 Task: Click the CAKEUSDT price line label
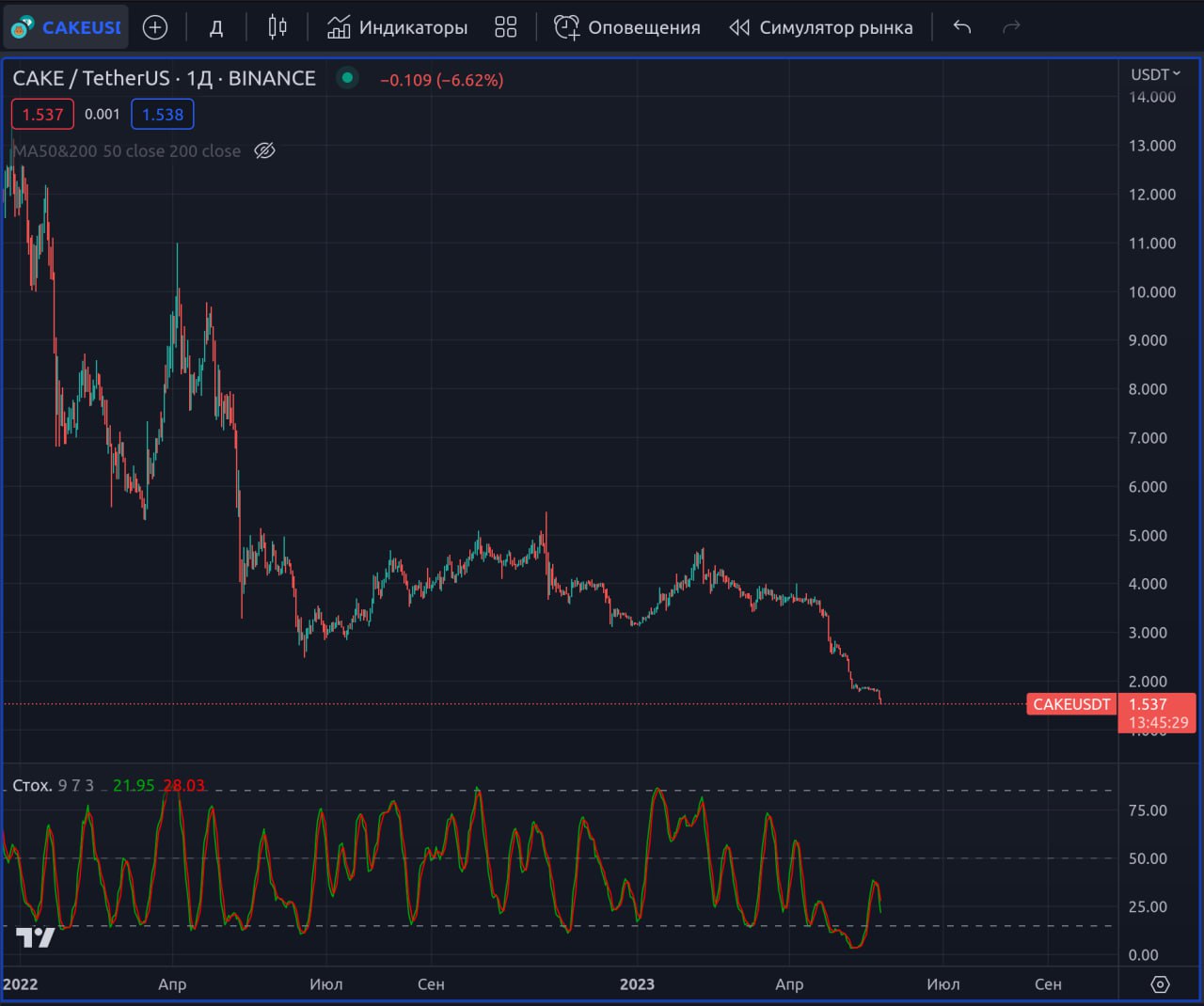point(1071,704)
